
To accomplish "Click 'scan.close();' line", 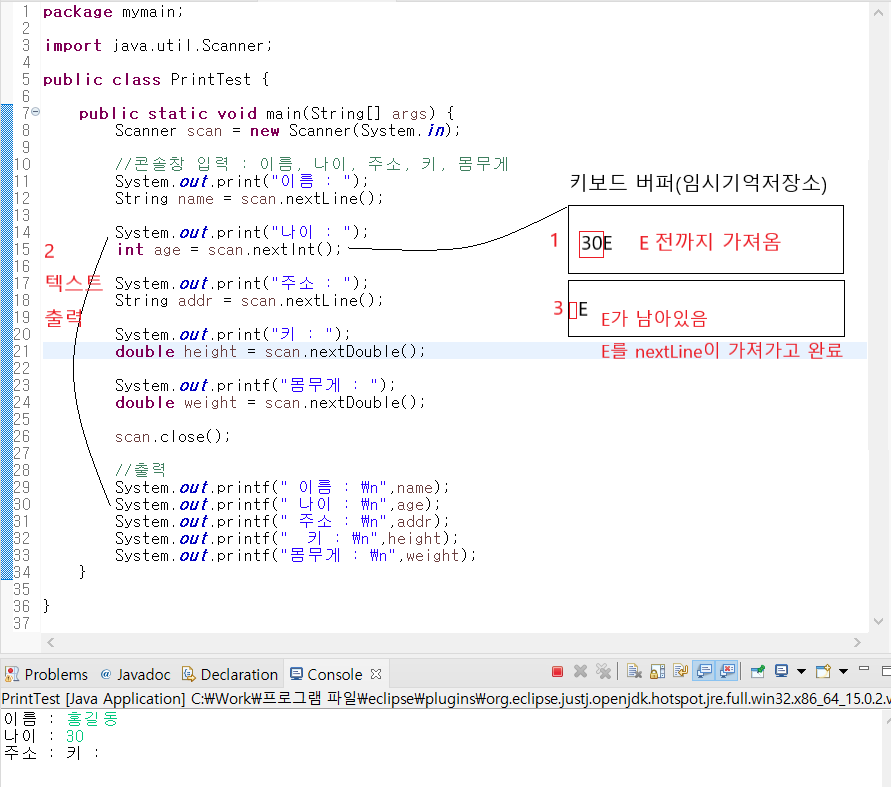I will point(172,436).
